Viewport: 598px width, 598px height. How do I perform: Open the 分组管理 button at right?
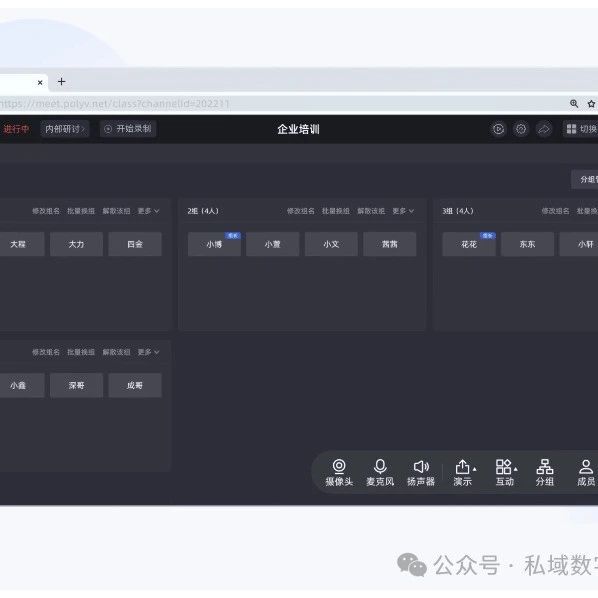(585, 179)
